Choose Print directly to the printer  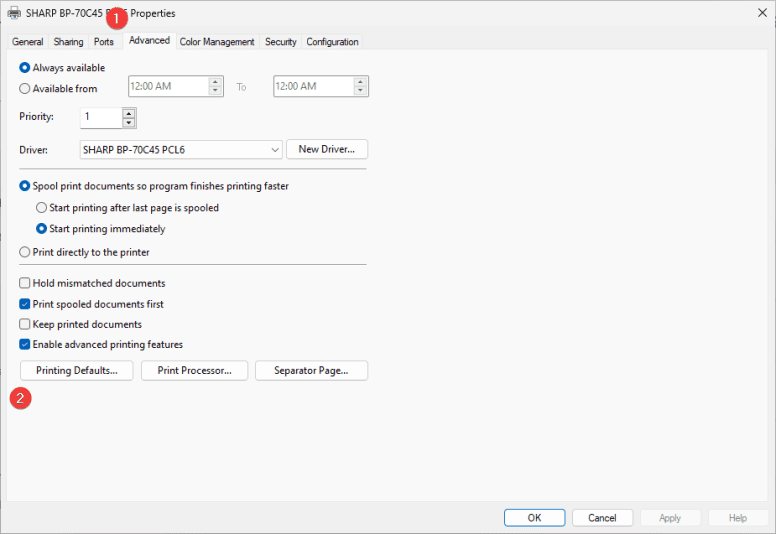point(25,253)
